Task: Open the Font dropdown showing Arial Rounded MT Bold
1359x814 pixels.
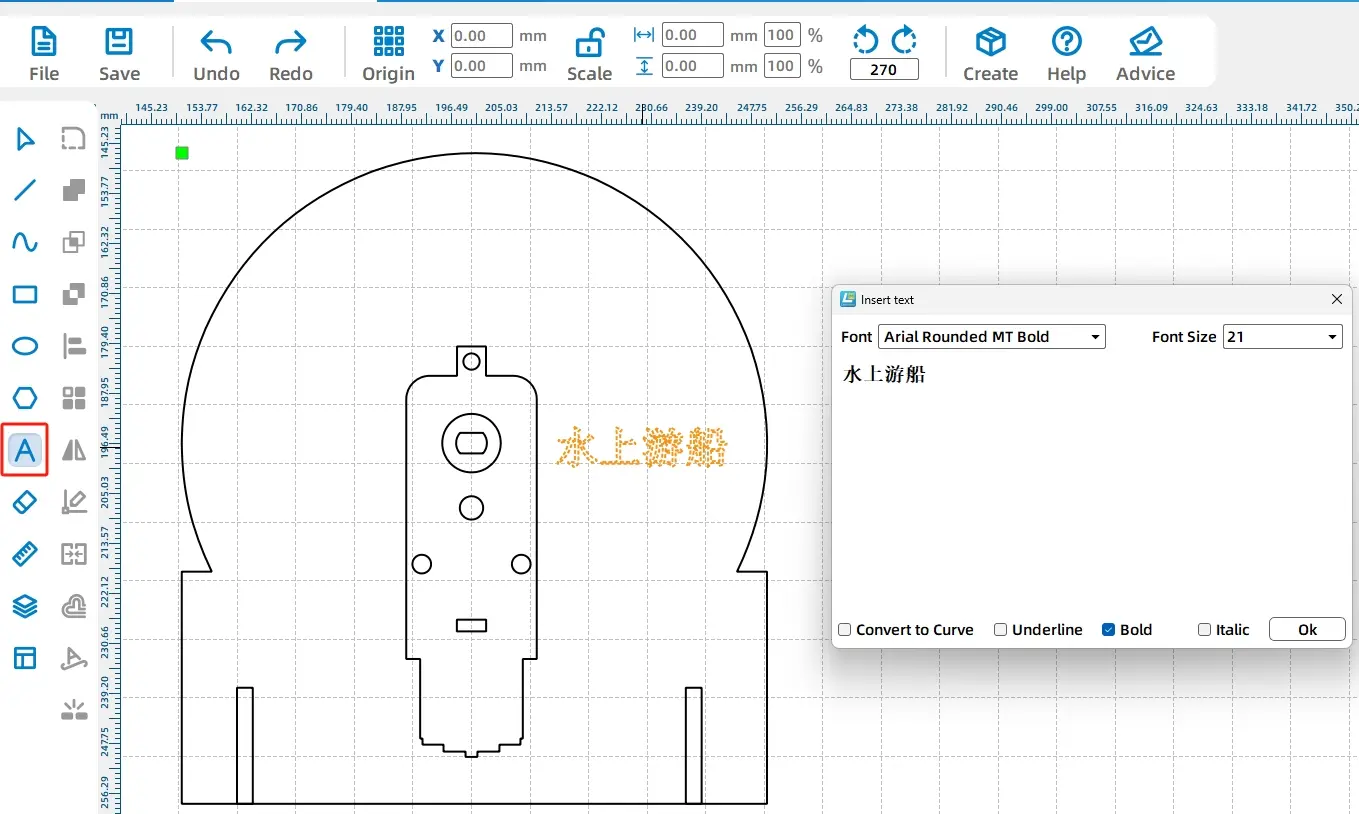Action: coord(992,337)
